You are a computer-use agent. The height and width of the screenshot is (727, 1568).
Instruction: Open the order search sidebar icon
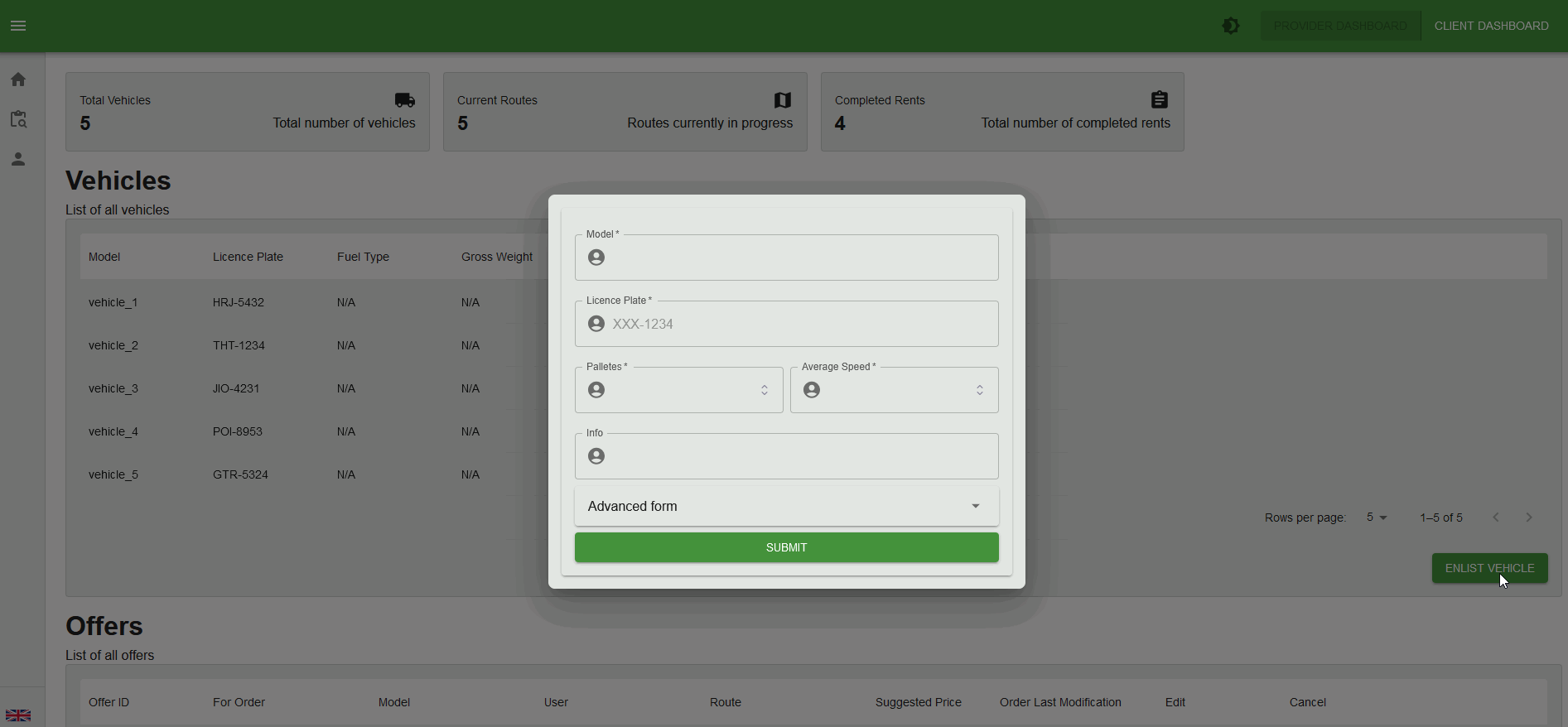18,119
